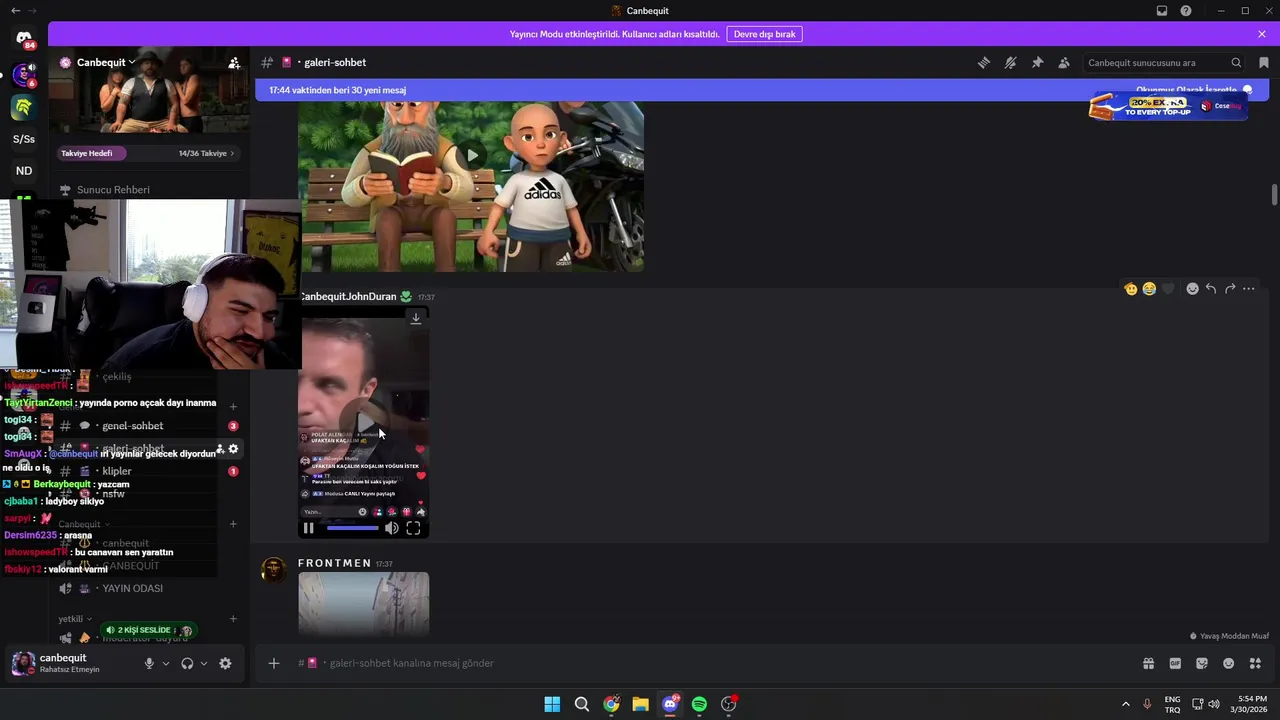Open gift Nitro icon in message bar
Image resolution: width=1280 pixels, height=720 pixels.
[x=1149, y=663]
